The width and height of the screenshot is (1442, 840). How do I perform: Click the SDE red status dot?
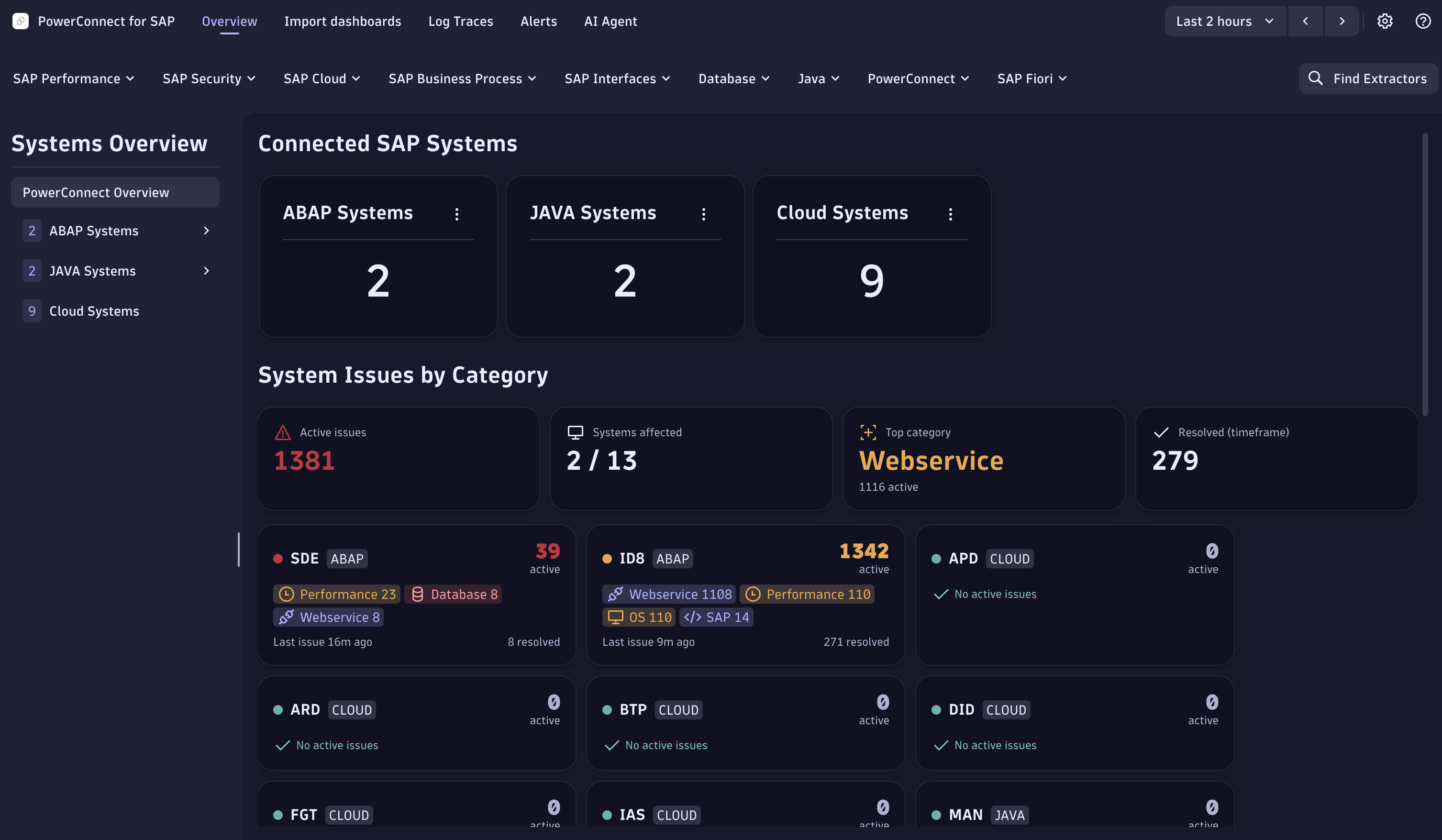tap(278, 558)
